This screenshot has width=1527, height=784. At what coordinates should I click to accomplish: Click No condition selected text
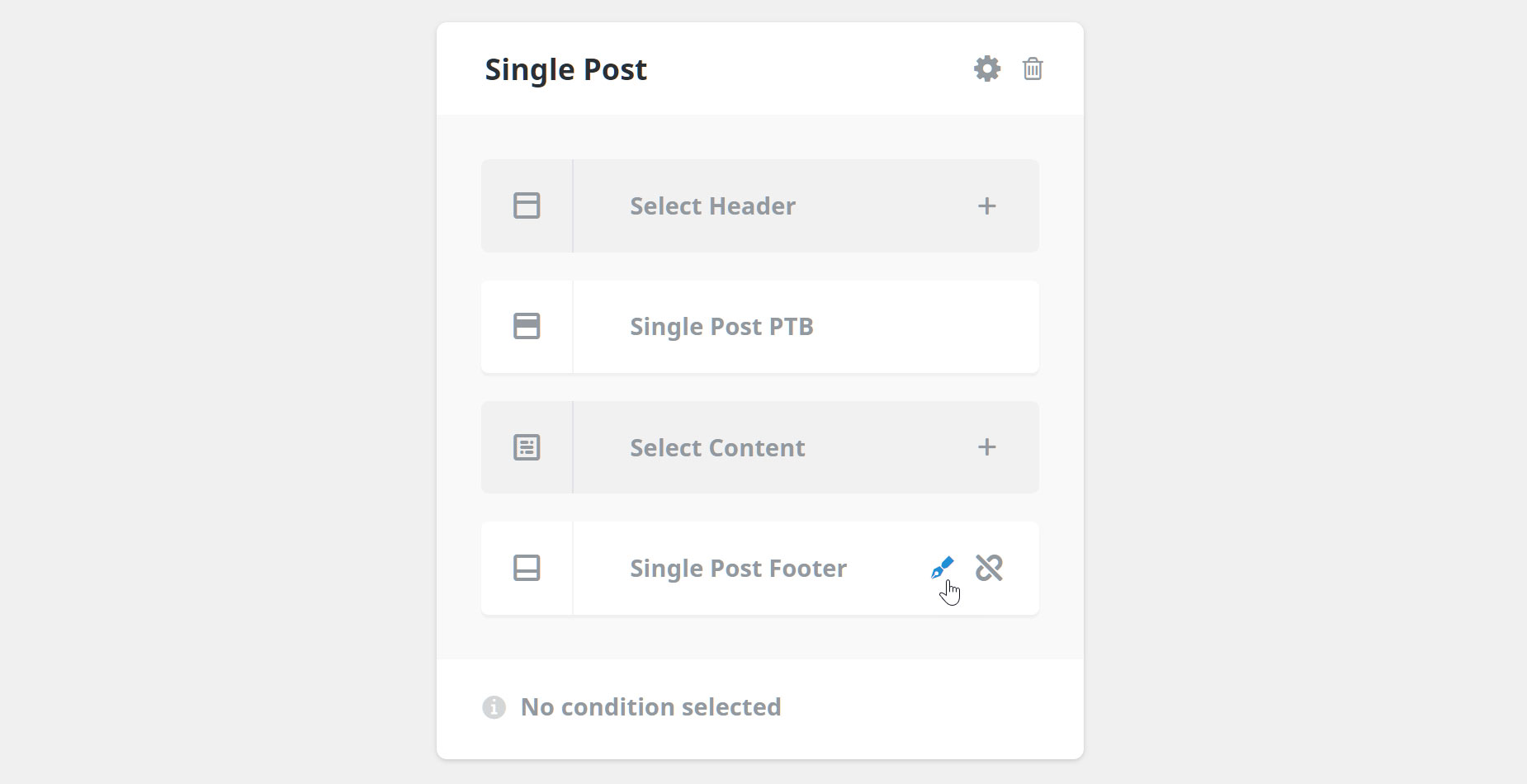(650, 707)
